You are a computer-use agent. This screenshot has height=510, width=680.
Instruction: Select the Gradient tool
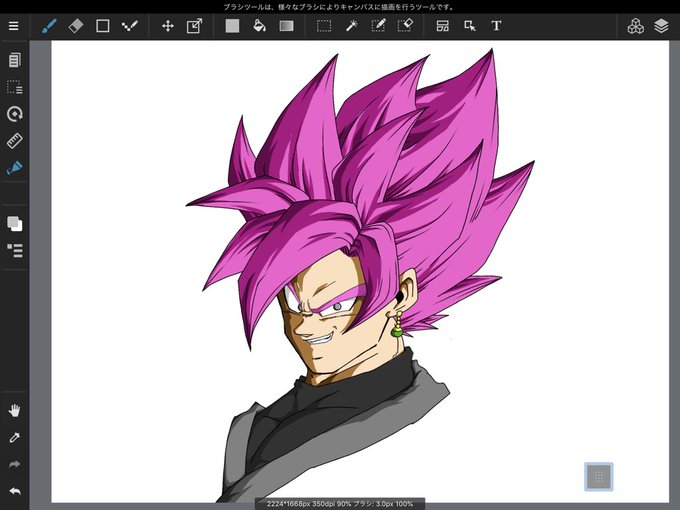pos(286,26)
